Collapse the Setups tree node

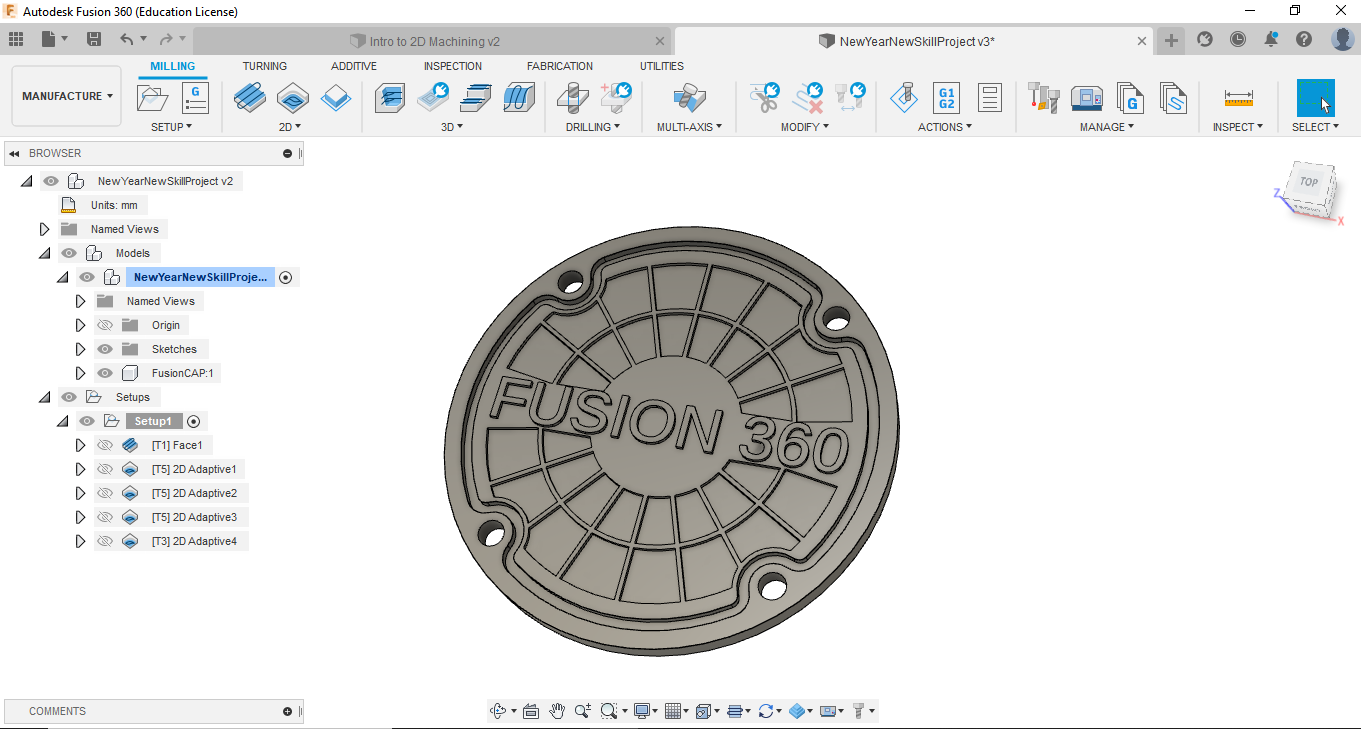click(44, 397)
